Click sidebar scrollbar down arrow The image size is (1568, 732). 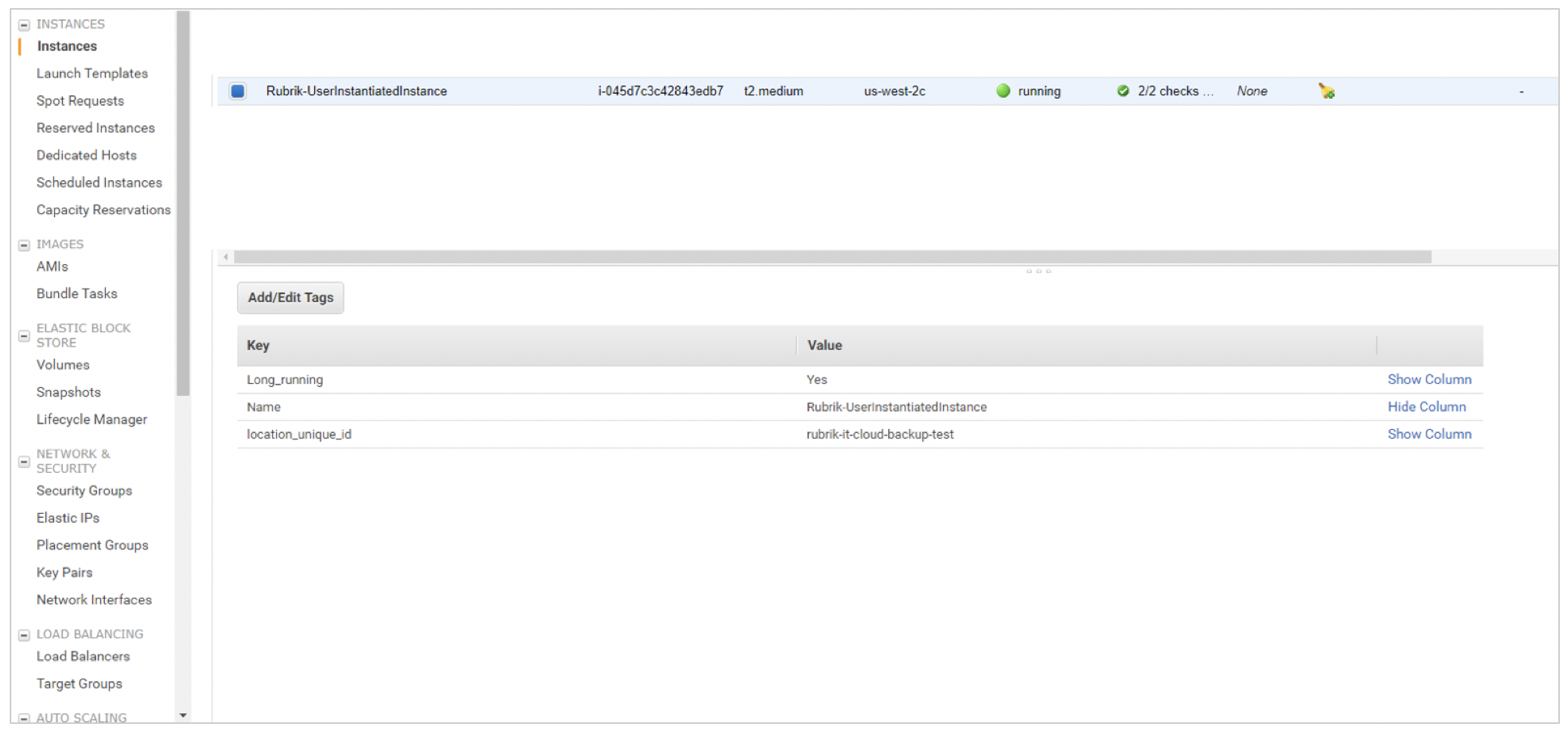point(183,716)
